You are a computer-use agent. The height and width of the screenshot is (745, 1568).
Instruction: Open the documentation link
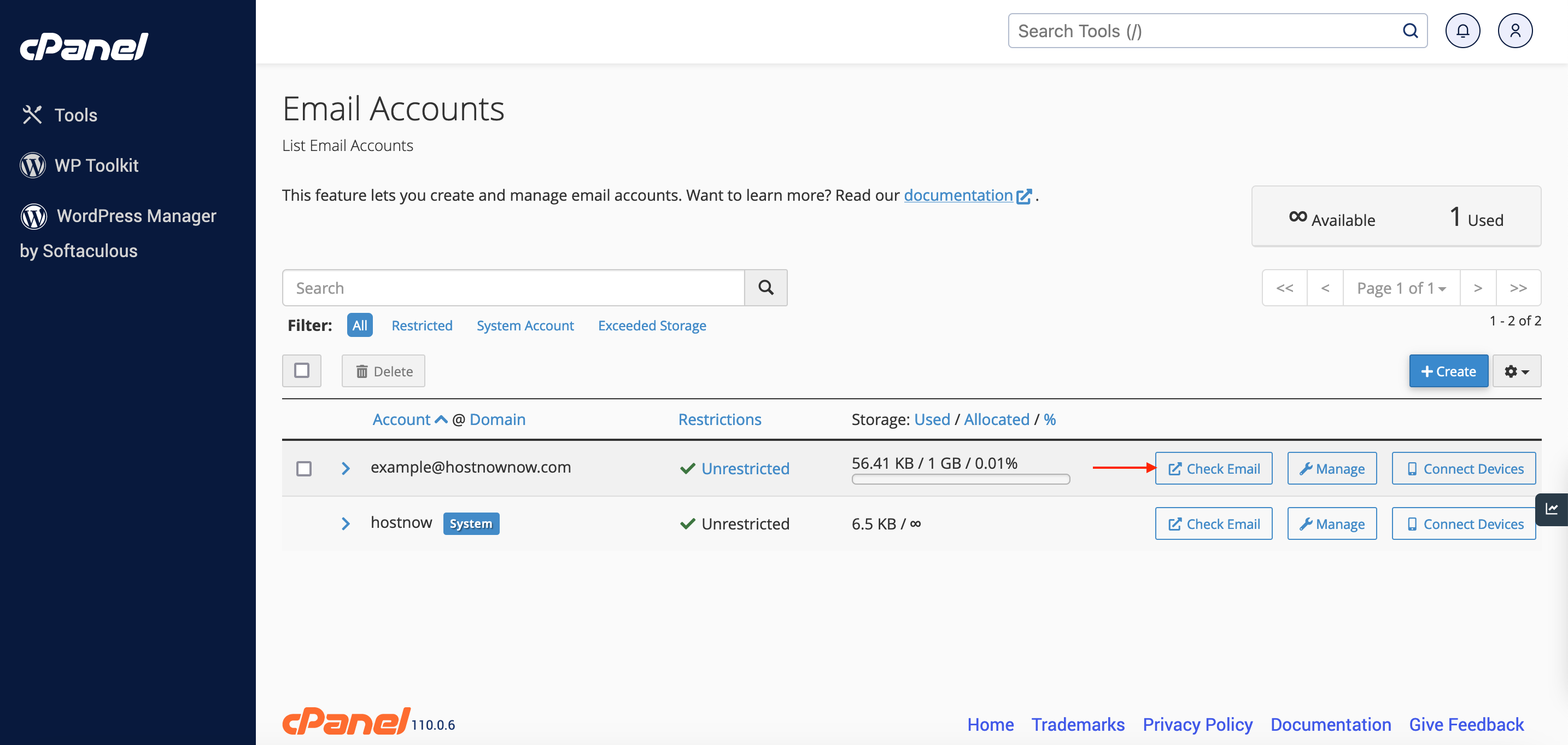(958, 195)
